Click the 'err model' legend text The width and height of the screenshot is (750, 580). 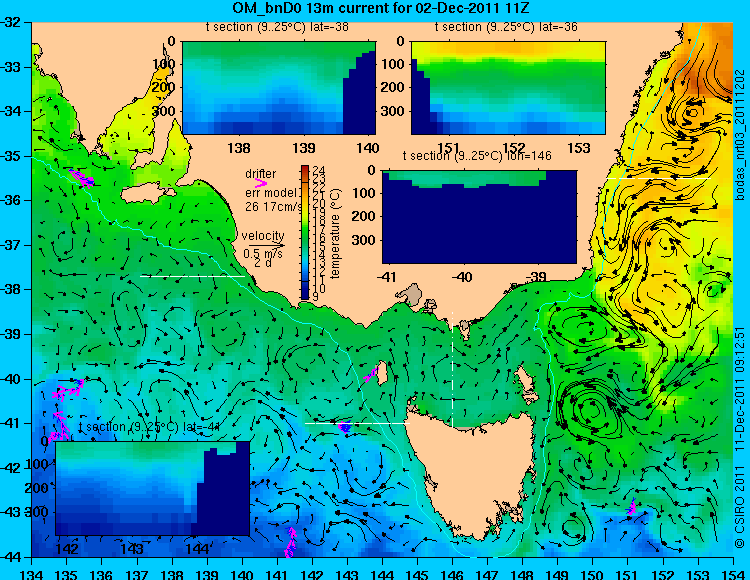point(271,193)
